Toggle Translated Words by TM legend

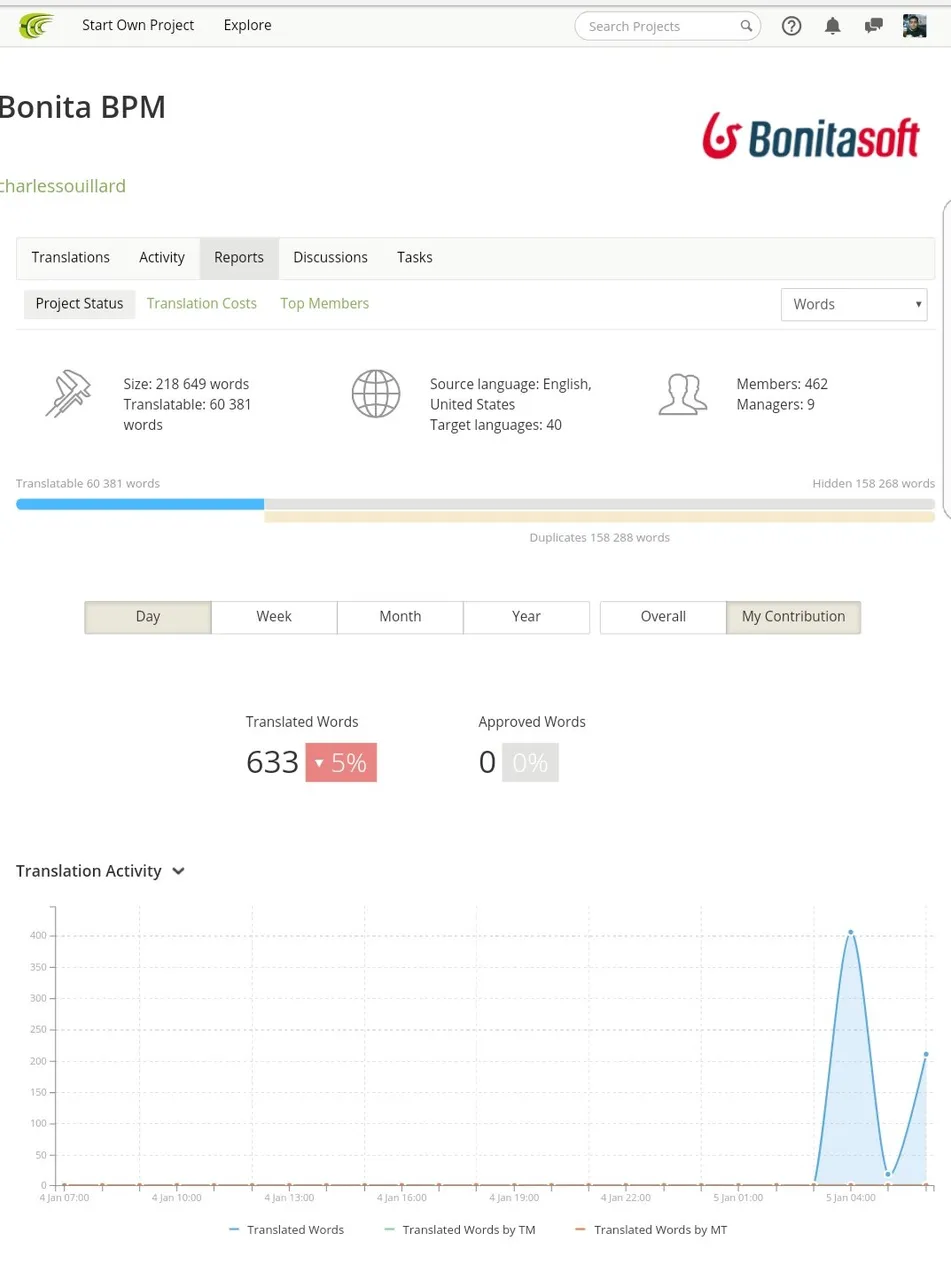[459, 1230]
